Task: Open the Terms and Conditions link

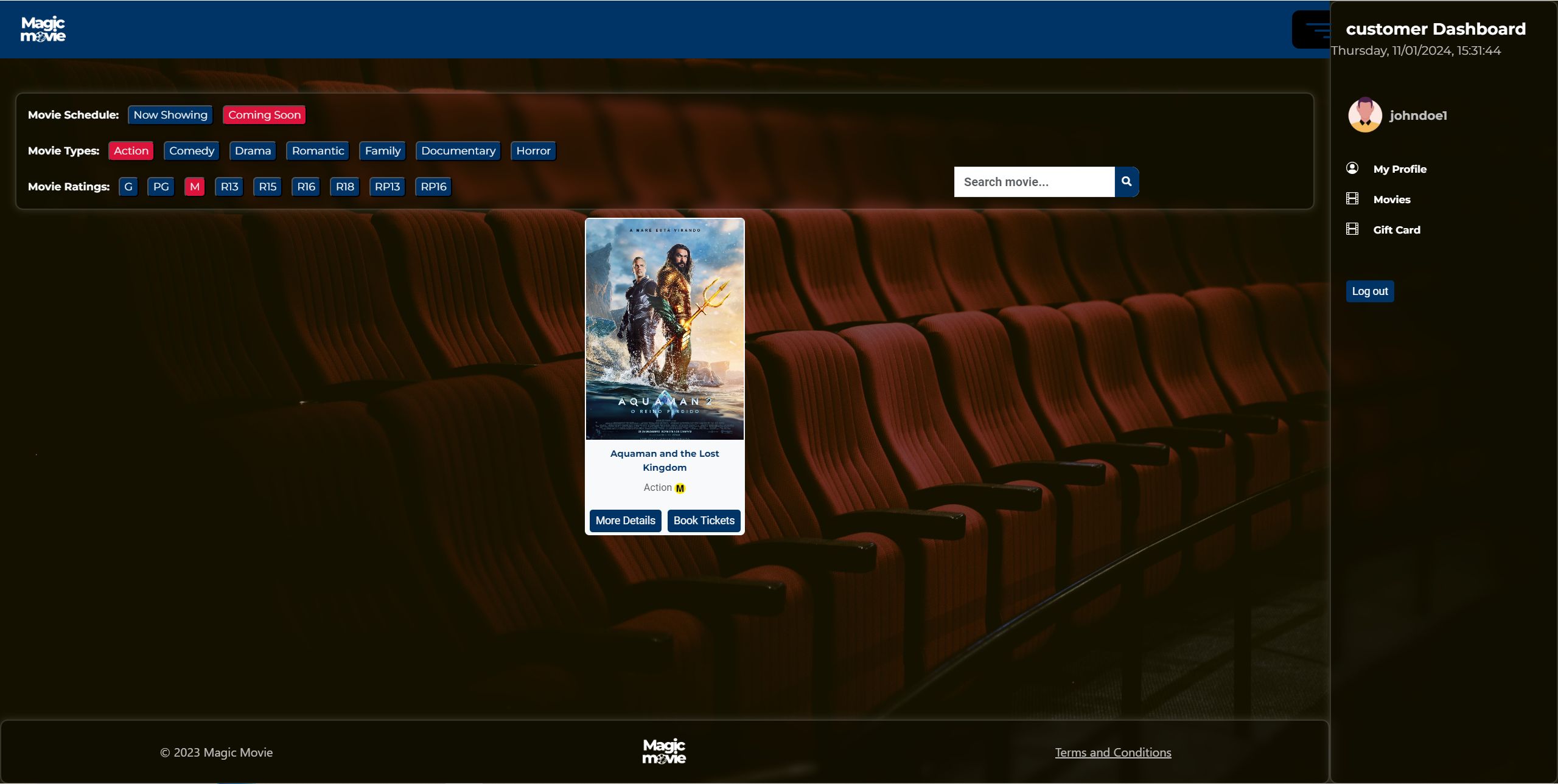Action: coord(1113,752)
